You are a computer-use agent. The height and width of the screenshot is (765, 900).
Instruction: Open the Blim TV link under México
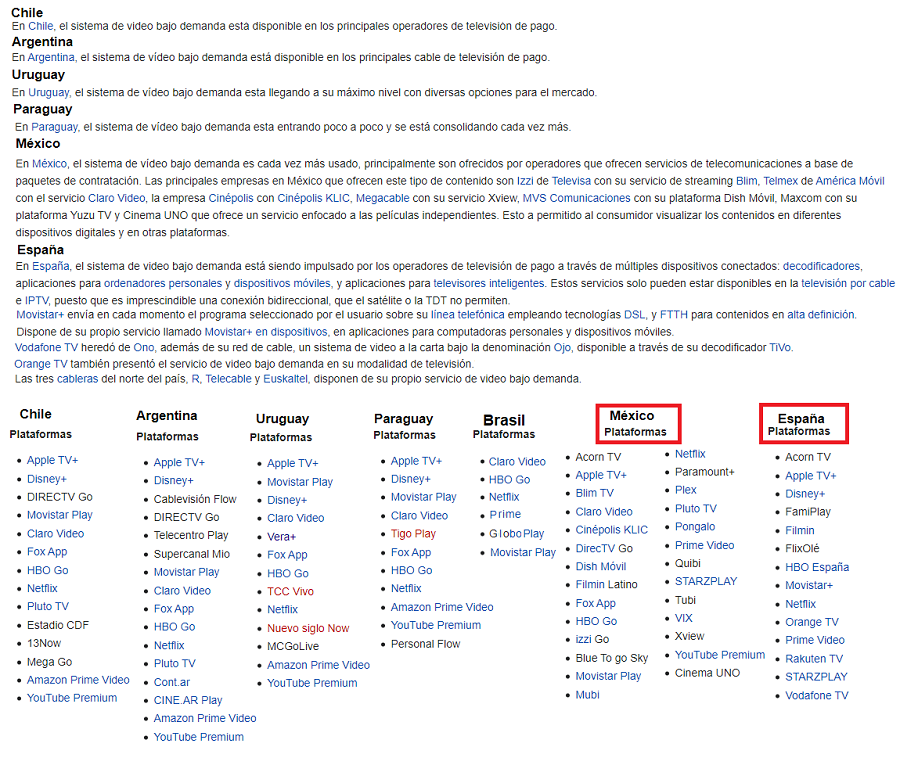pyautogui.click(x=595, y=493)
